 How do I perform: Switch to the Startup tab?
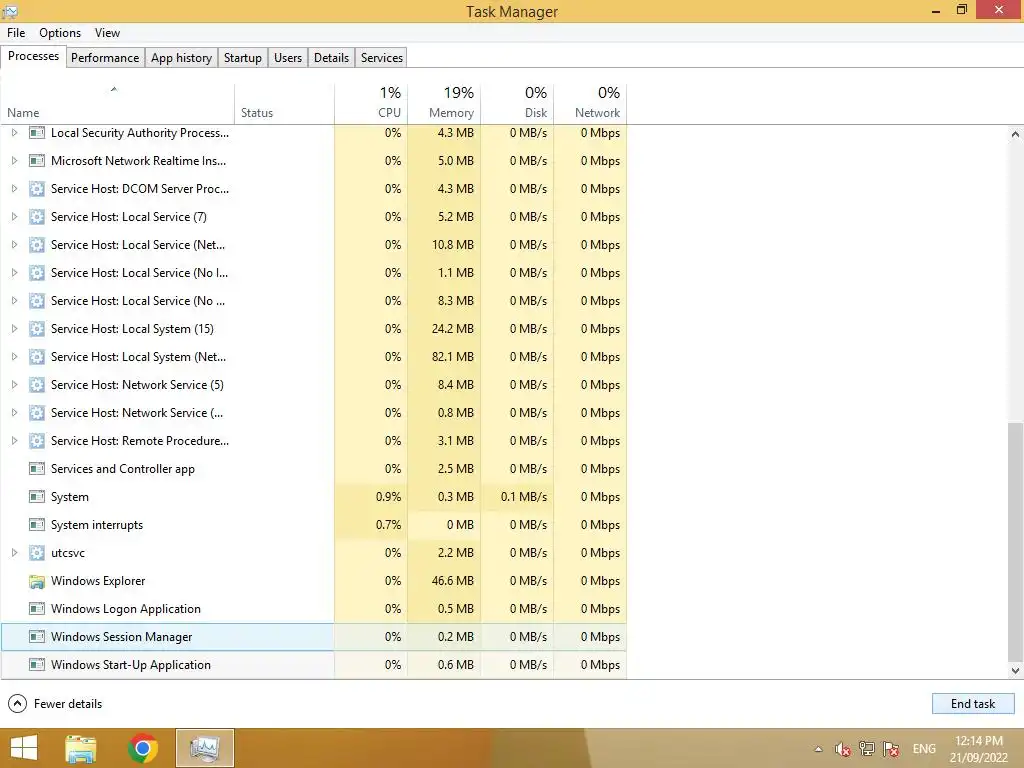[x=243, y=57]
